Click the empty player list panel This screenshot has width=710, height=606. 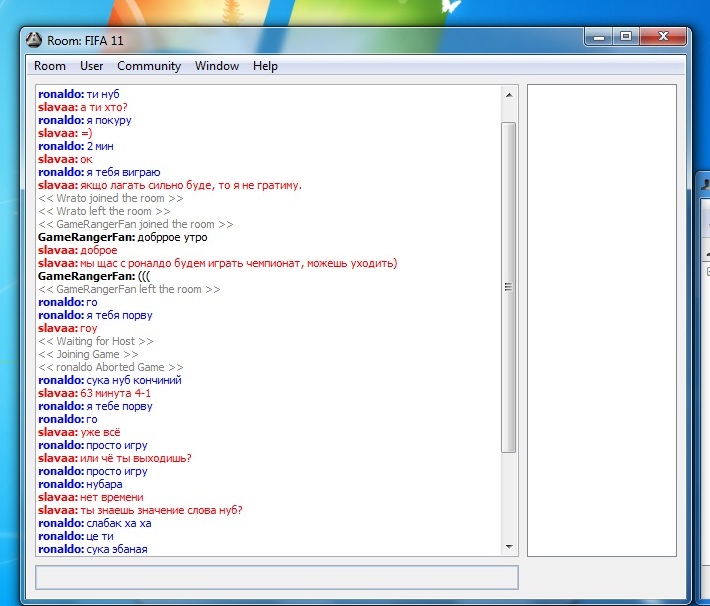click(602, 320)
